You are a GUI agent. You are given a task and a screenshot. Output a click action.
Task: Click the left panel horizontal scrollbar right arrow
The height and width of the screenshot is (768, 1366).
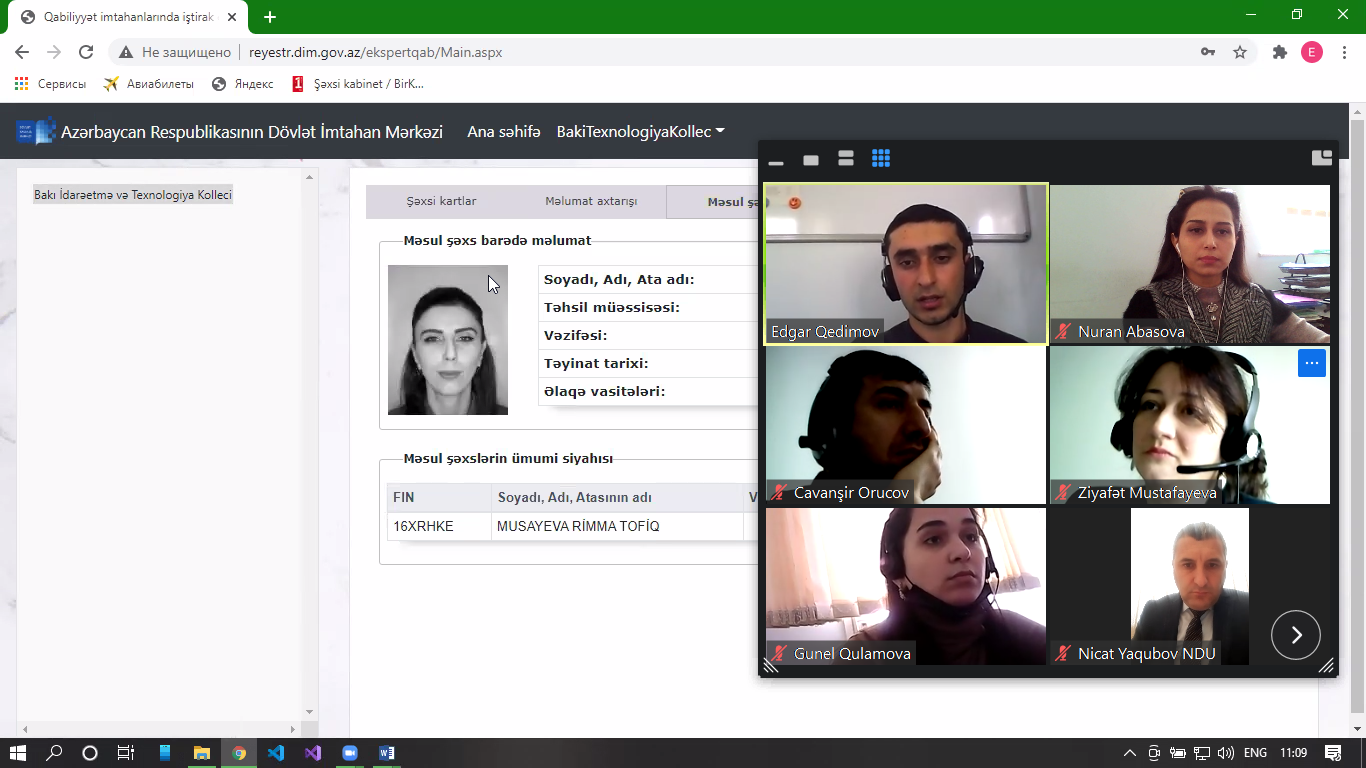click(293, 730)
